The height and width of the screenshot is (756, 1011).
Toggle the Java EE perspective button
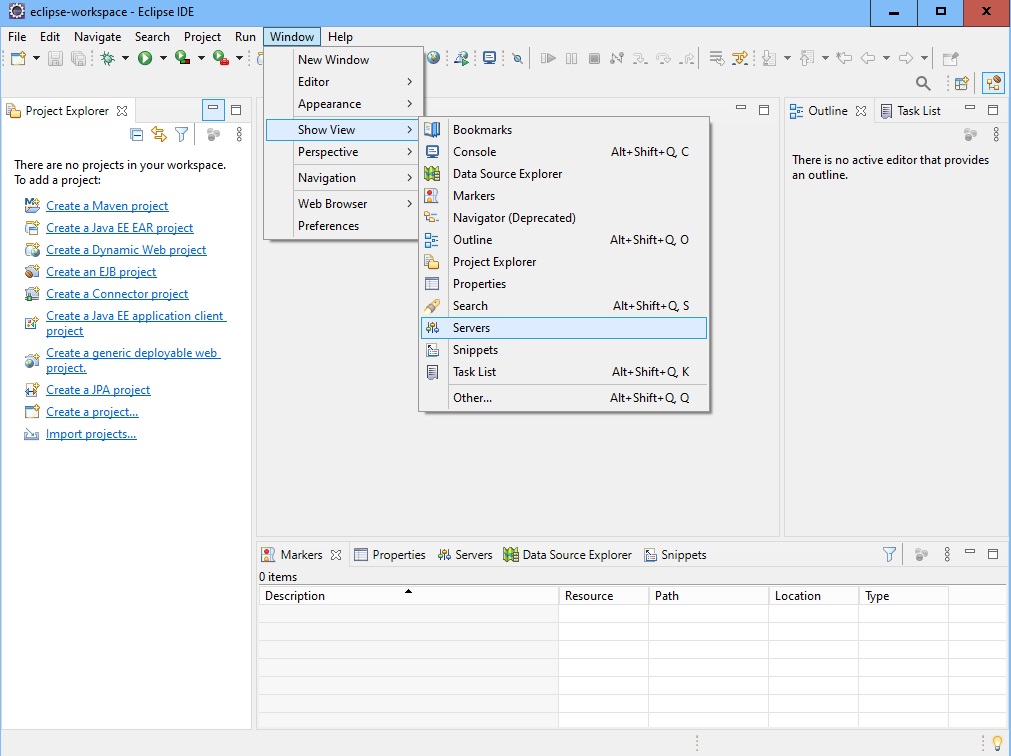[993, 83]
